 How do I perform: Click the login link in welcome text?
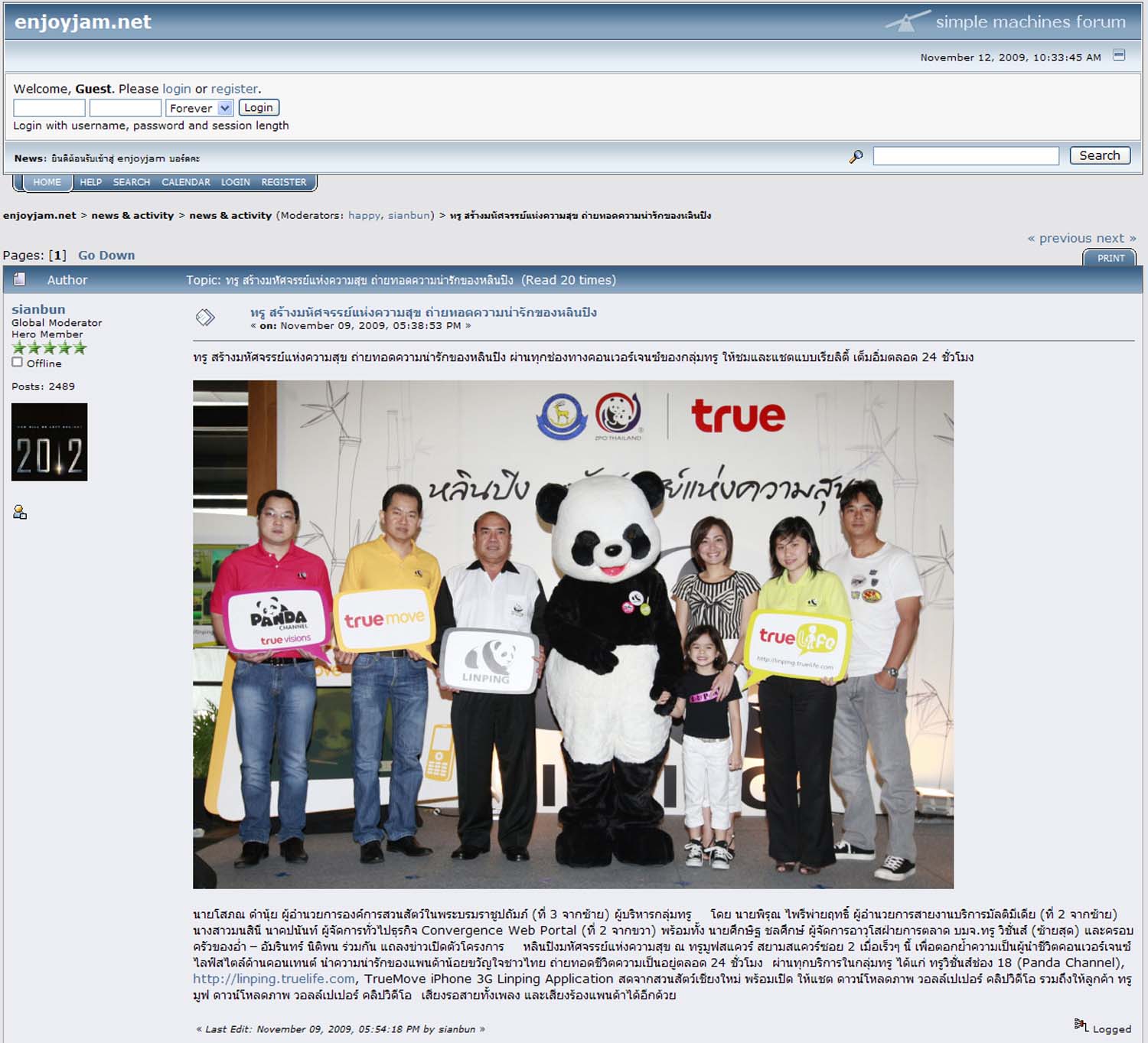coord(177,89)
